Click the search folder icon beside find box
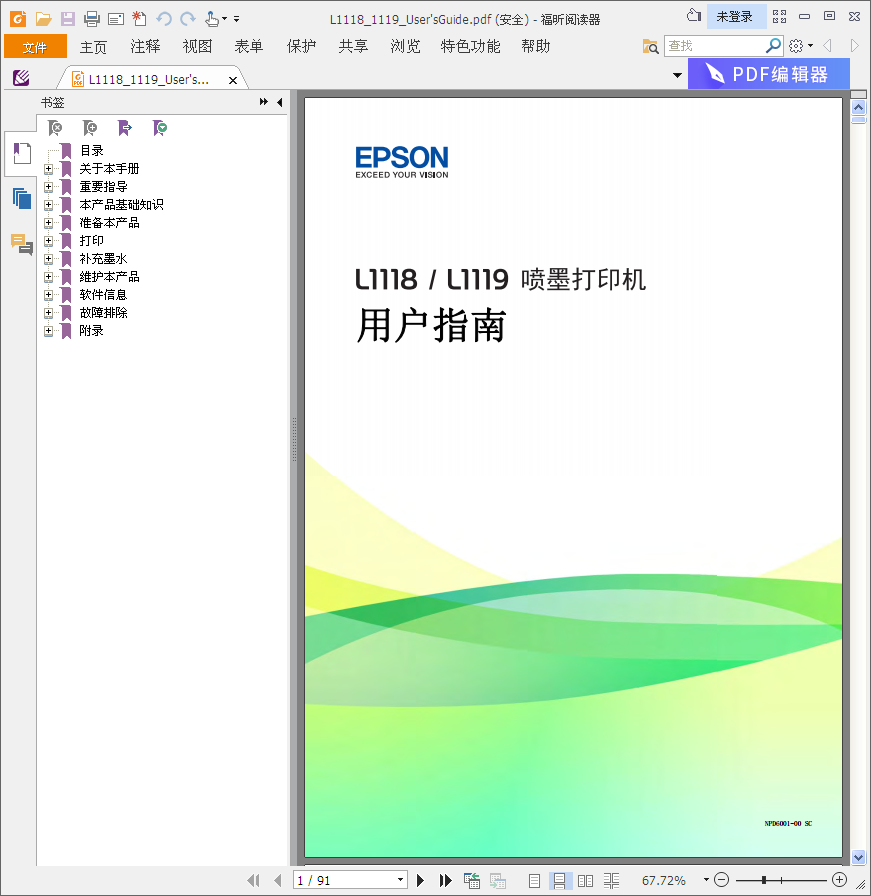Image resolution: width=871 pixels, height=896 pixels. [x=650, y=46]
